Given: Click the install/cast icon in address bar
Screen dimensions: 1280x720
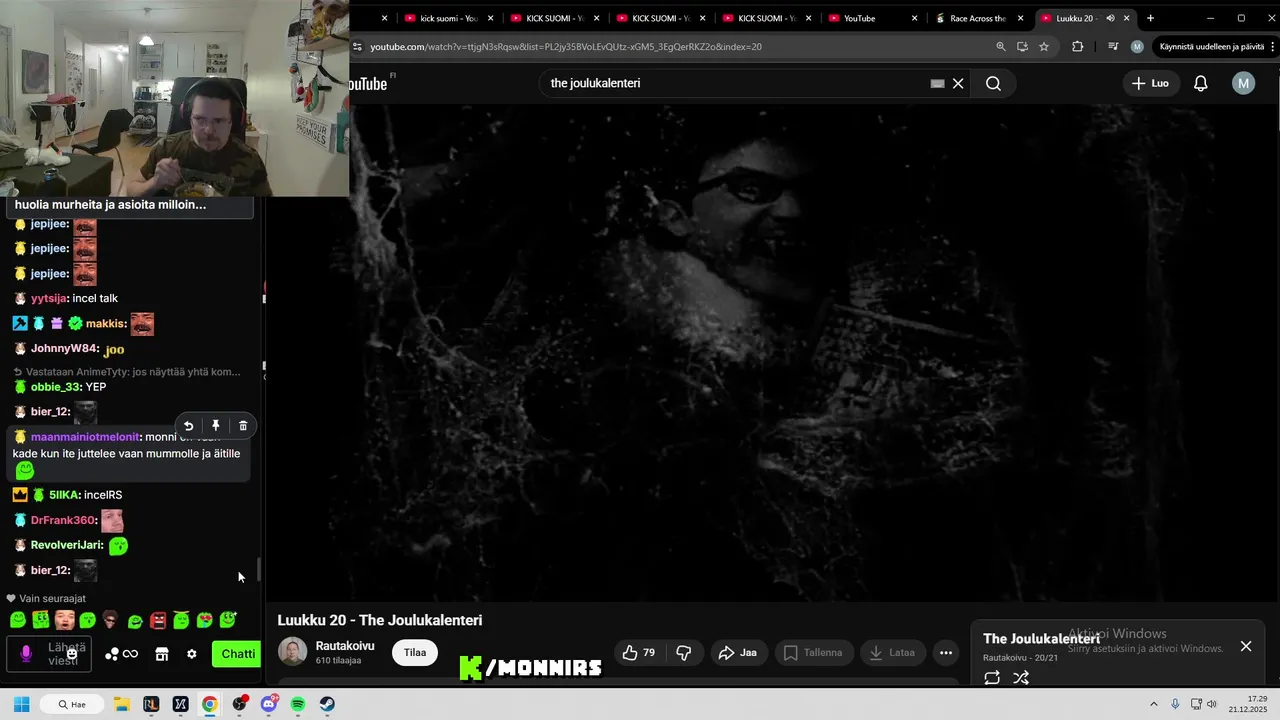Looking at the screenshot, I should point(1022,46).
